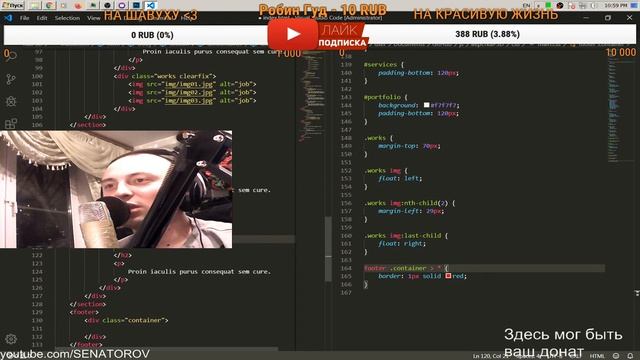
Task: Click the Visual Studio Code taskbar button
Action: tap(151, 5)
